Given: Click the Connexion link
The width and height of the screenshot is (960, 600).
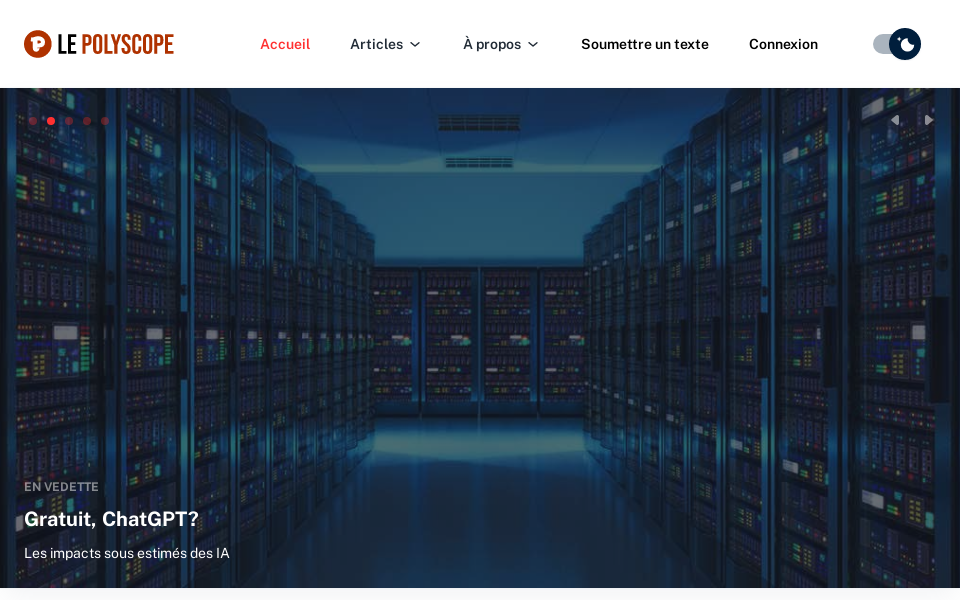Looking at the screenshot, I should coord(783,44).
